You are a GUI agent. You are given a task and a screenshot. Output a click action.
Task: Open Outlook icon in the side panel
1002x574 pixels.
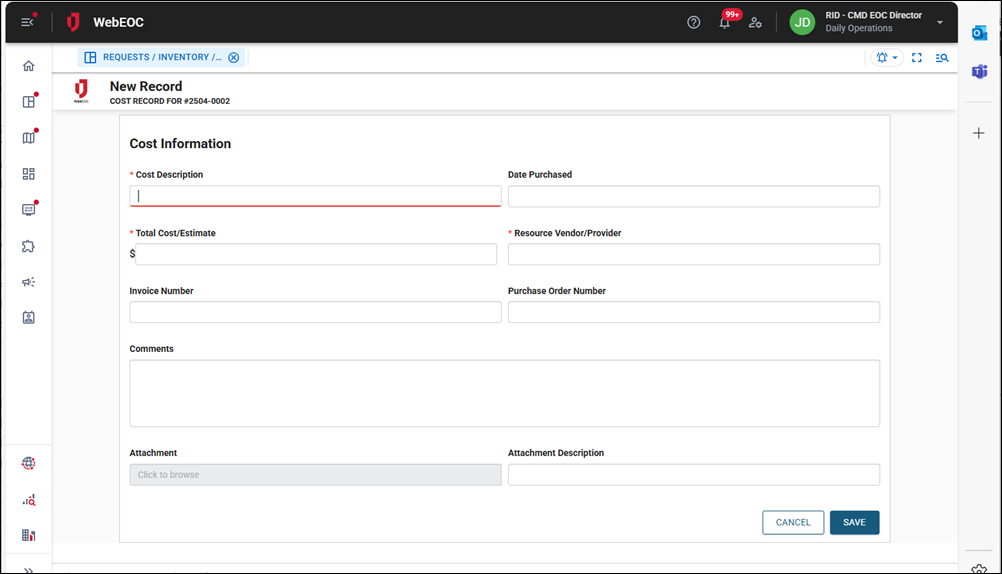[979, 33]
